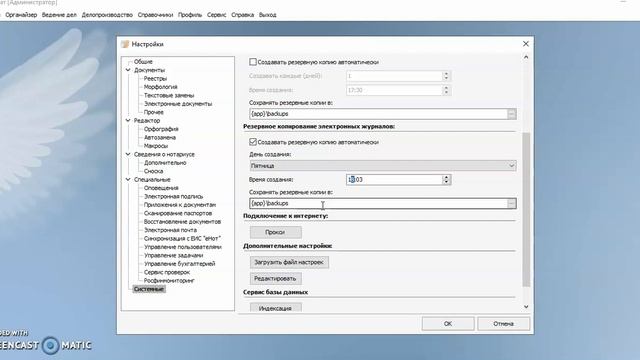The height and width of the screenshot is (360, 640).
Task: Select Оповещения tree item
Action: (x=161, y=188)
